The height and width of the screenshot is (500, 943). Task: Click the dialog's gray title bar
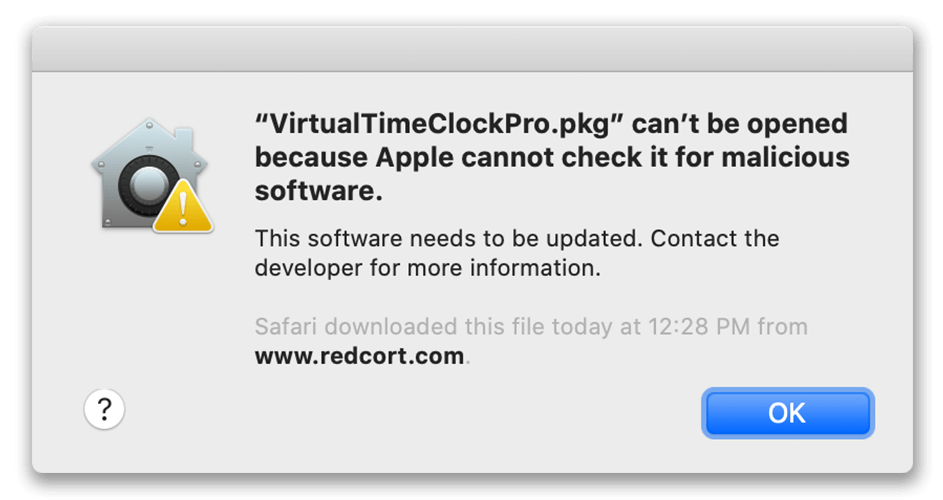click(472, 49)
